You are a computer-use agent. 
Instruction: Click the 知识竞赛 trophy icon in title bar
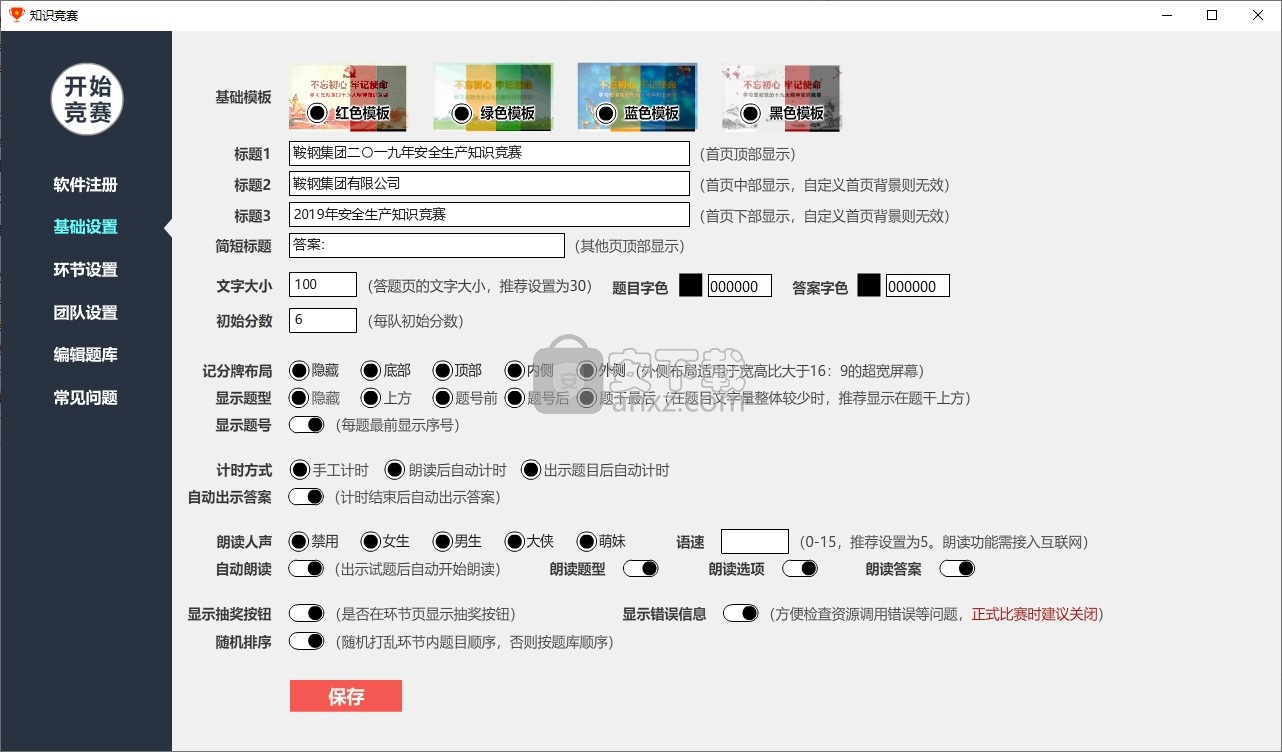point(16,15)
